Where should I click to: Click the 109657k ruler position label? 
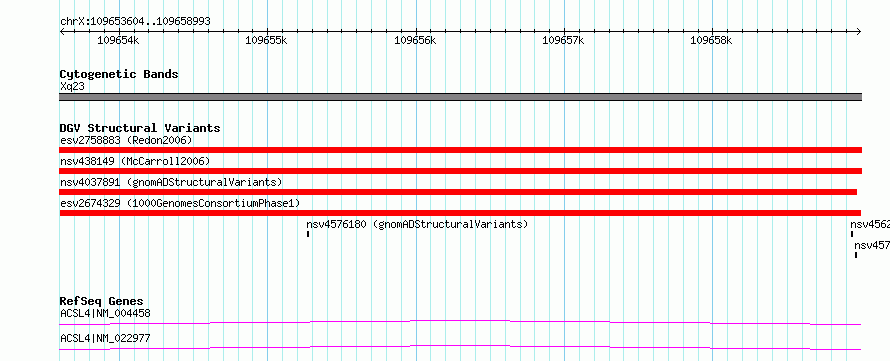click(x=564, y=40)
